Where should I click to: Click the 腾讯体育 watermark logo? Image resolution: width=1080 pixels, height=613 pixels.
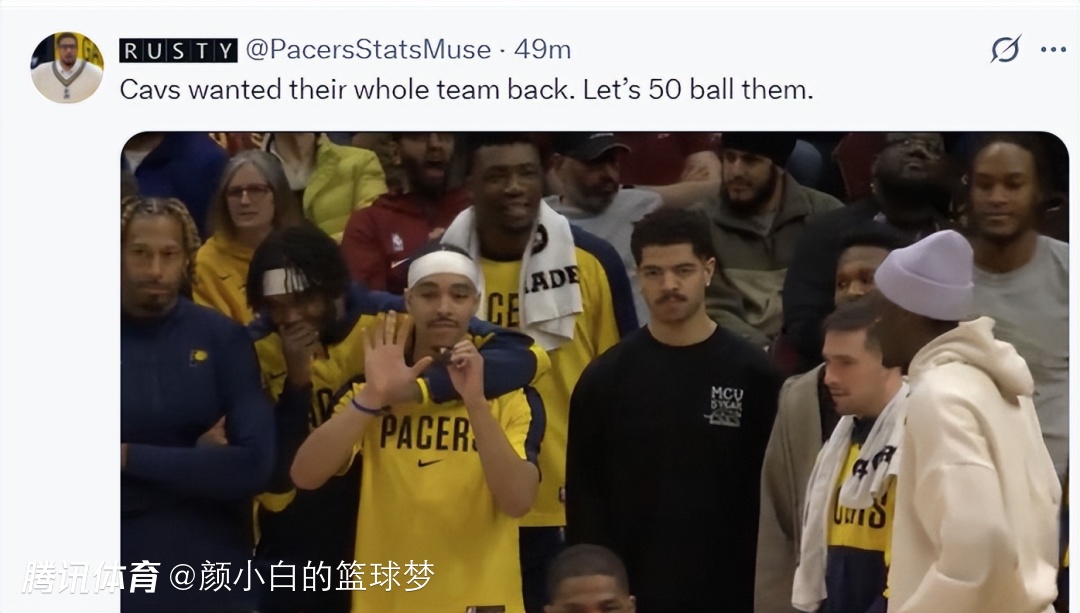pyautogui.click(x=91, y=577)
